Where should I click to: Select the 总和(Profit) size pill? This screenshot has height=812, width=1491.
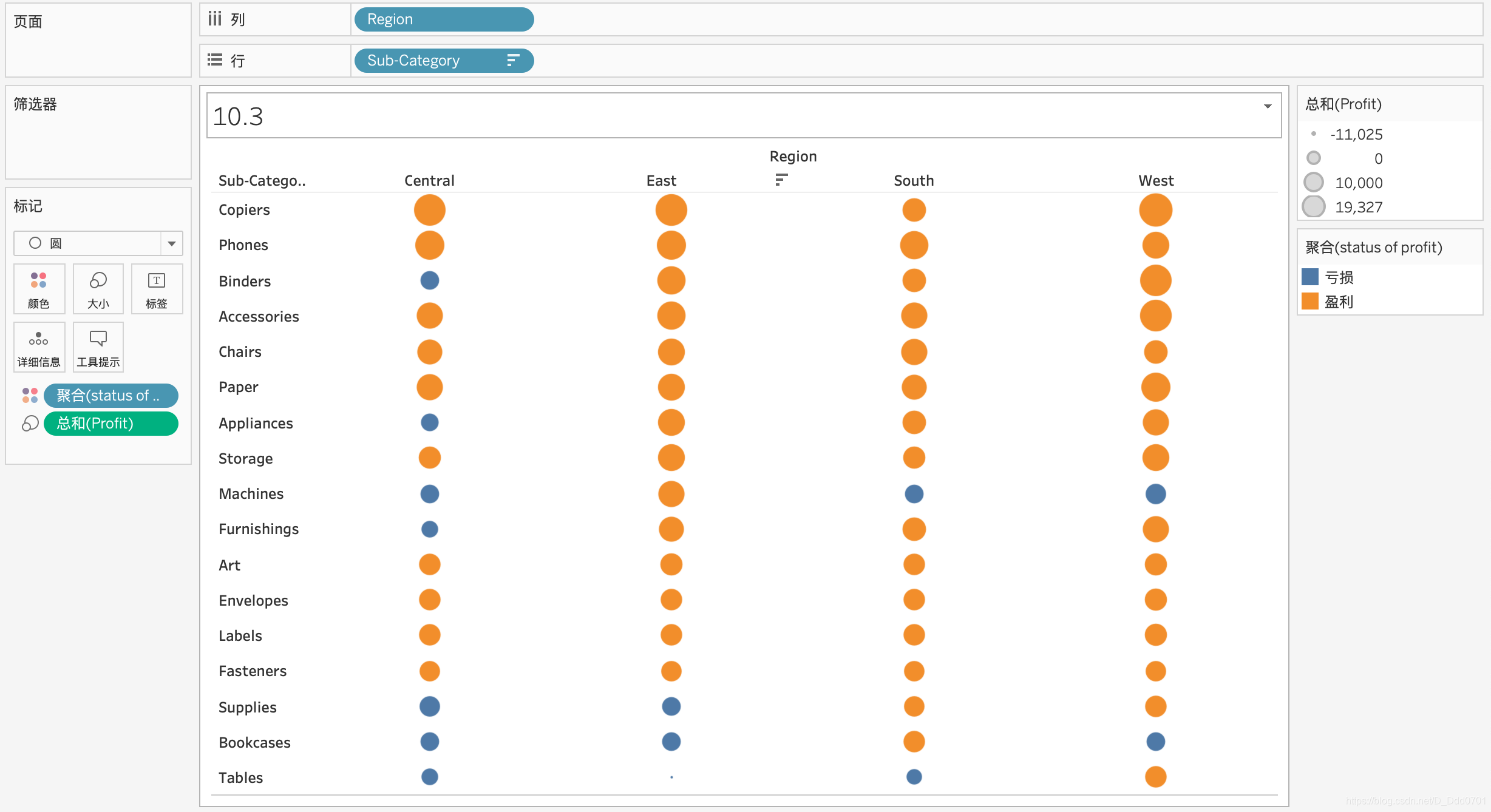(x=110, y=424)
